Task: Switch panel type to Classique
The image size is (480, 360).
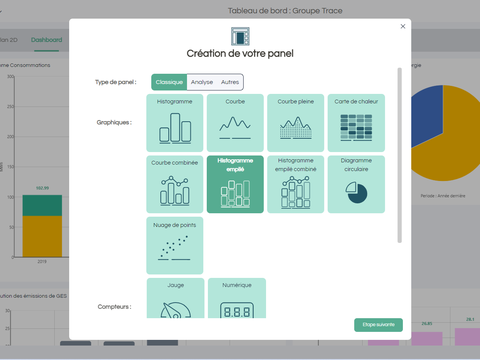Action: click(169, 82)
